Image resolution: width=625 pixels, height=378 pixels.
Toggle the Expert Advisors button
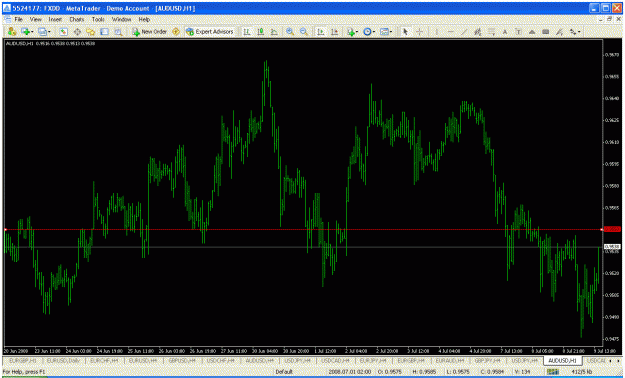pos(210,32)
